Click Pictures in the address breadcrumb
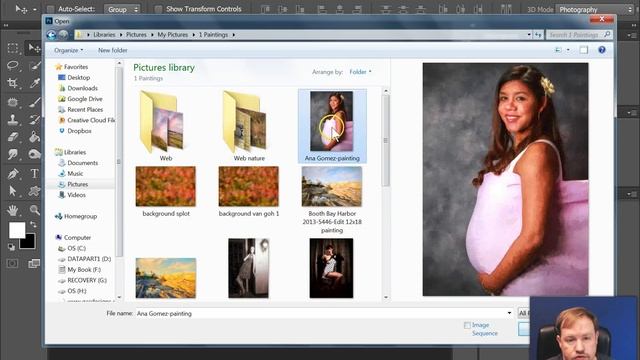This screenshot has width=640, height=360. (136, 35)
